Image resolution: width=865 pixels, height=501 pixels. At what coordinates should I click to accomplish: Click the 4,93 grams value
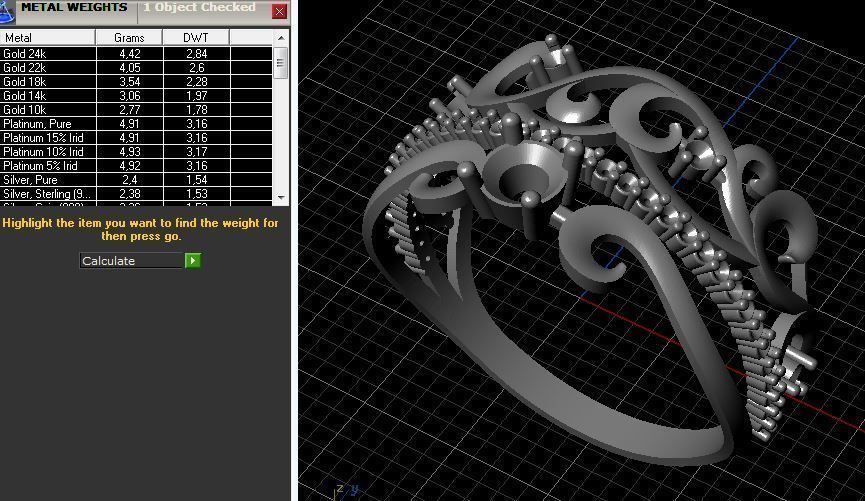pyautogui.click(x=130, y=152)
